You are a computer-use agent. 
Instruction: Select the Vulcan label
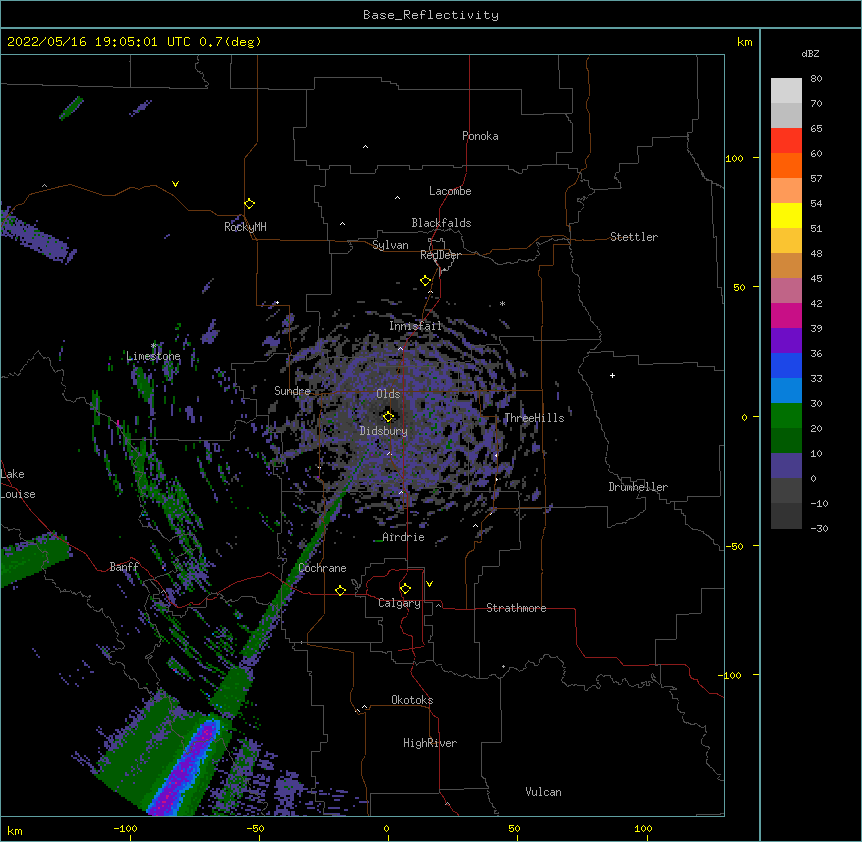point(543,792)
